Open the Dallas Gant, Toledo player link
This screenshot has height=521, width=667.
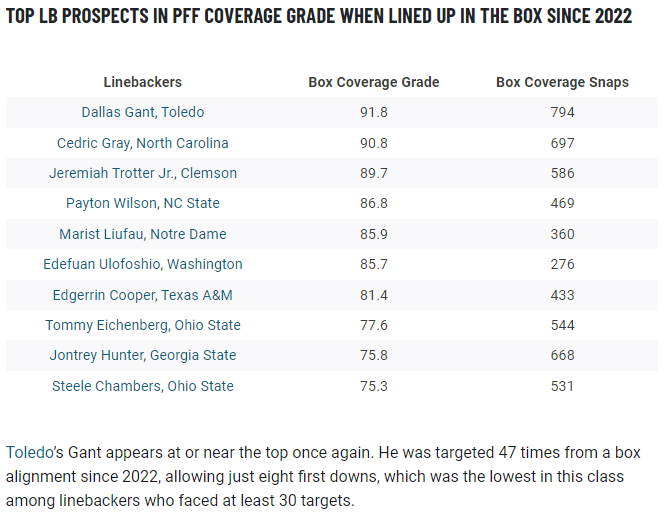[143, 112]
